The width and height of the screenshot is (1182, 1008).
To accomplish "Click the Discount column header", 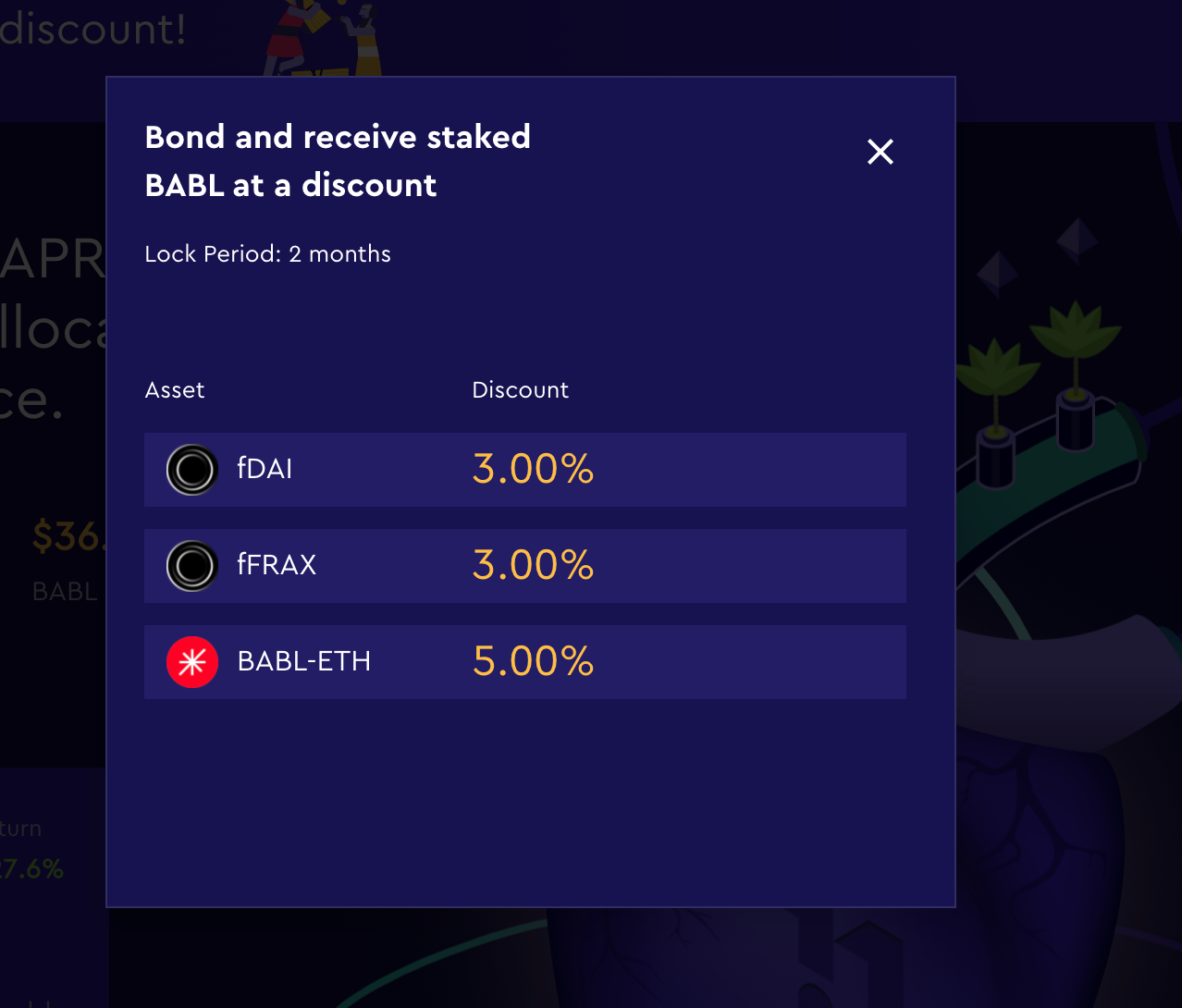I will pyautogui.click(x=521, y=390).
